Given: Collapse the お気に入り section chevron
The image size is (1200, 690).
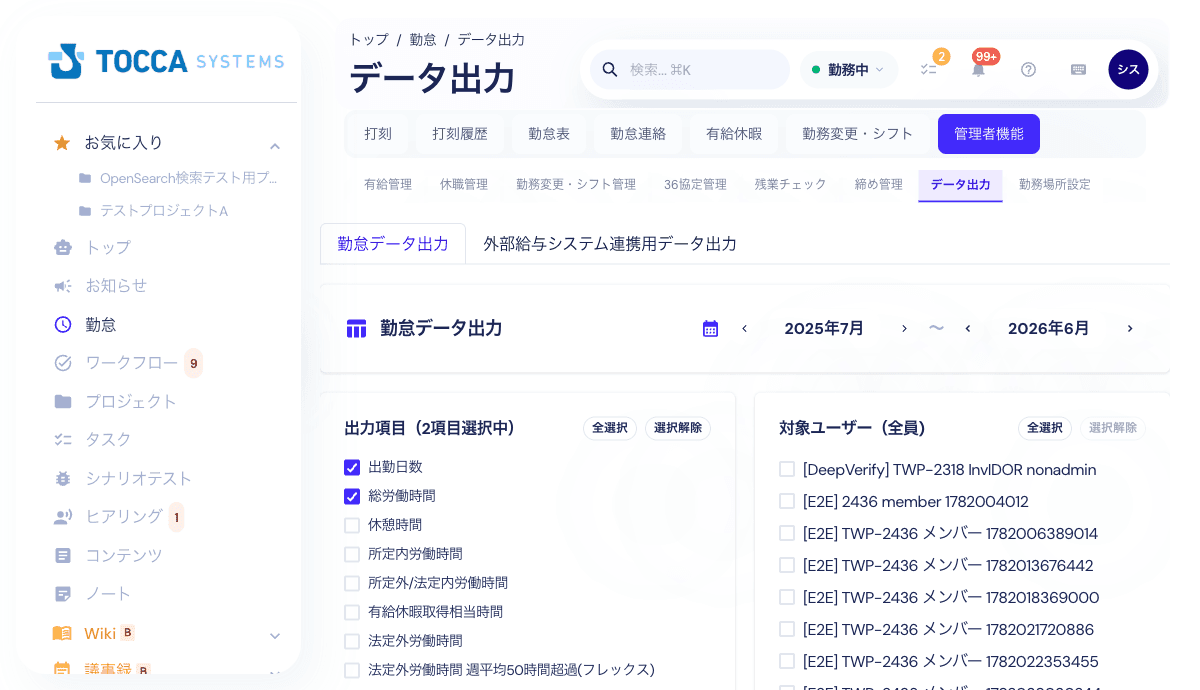Looking at the screenshot, I should 275,146.
